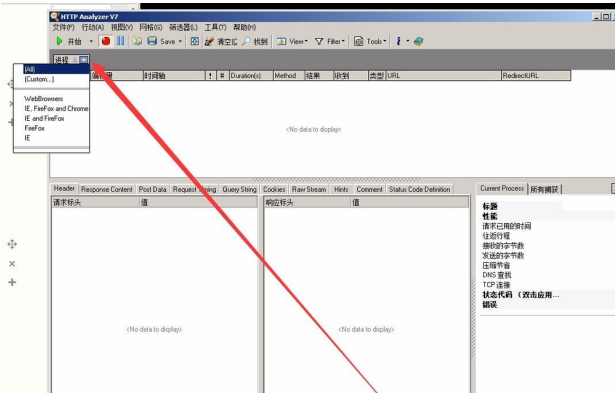This screenshot has height=403, width=616.
Task: Click the 收到 column header
Action: click(x=350, y=75)
